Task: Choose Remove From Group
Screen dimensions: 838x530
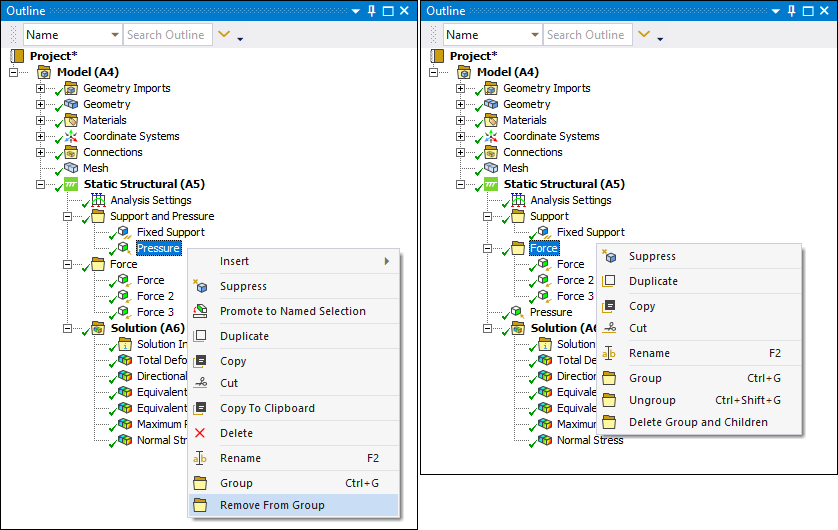Action: [293, 505]
